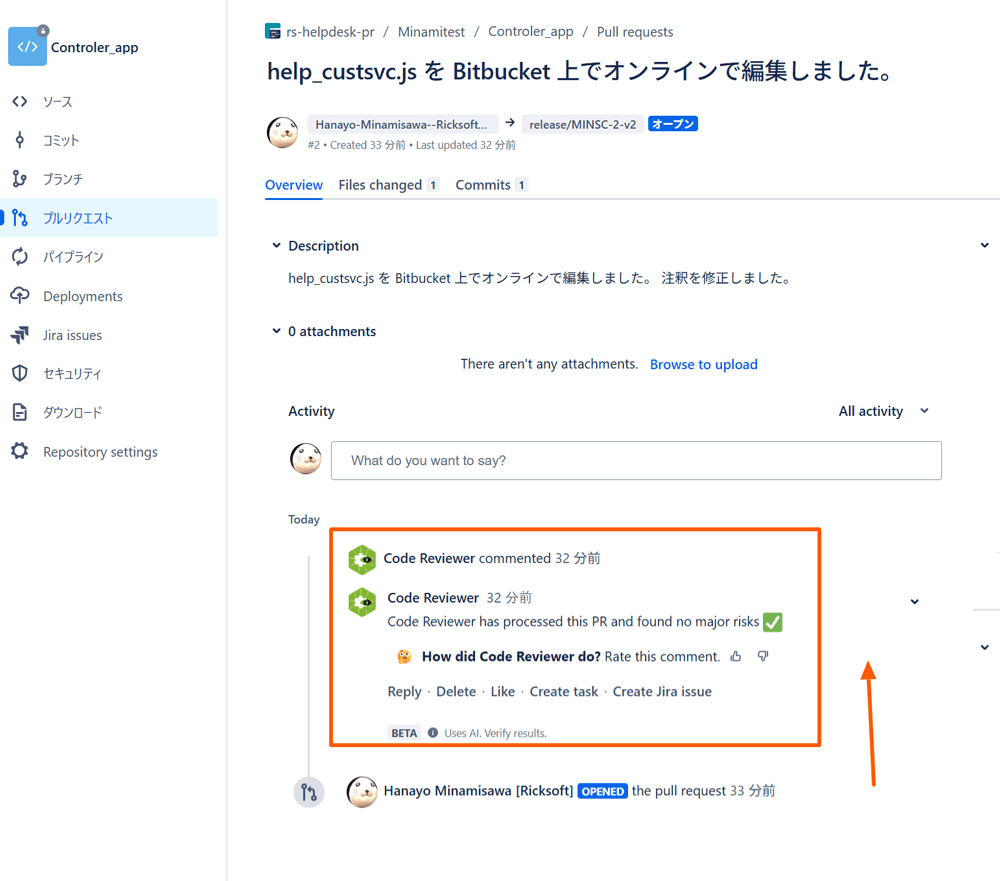Click the Hanayo Minamisawa [Ricksoft] name
This screenshot has height=881, width=1000.
coord(478,791)
